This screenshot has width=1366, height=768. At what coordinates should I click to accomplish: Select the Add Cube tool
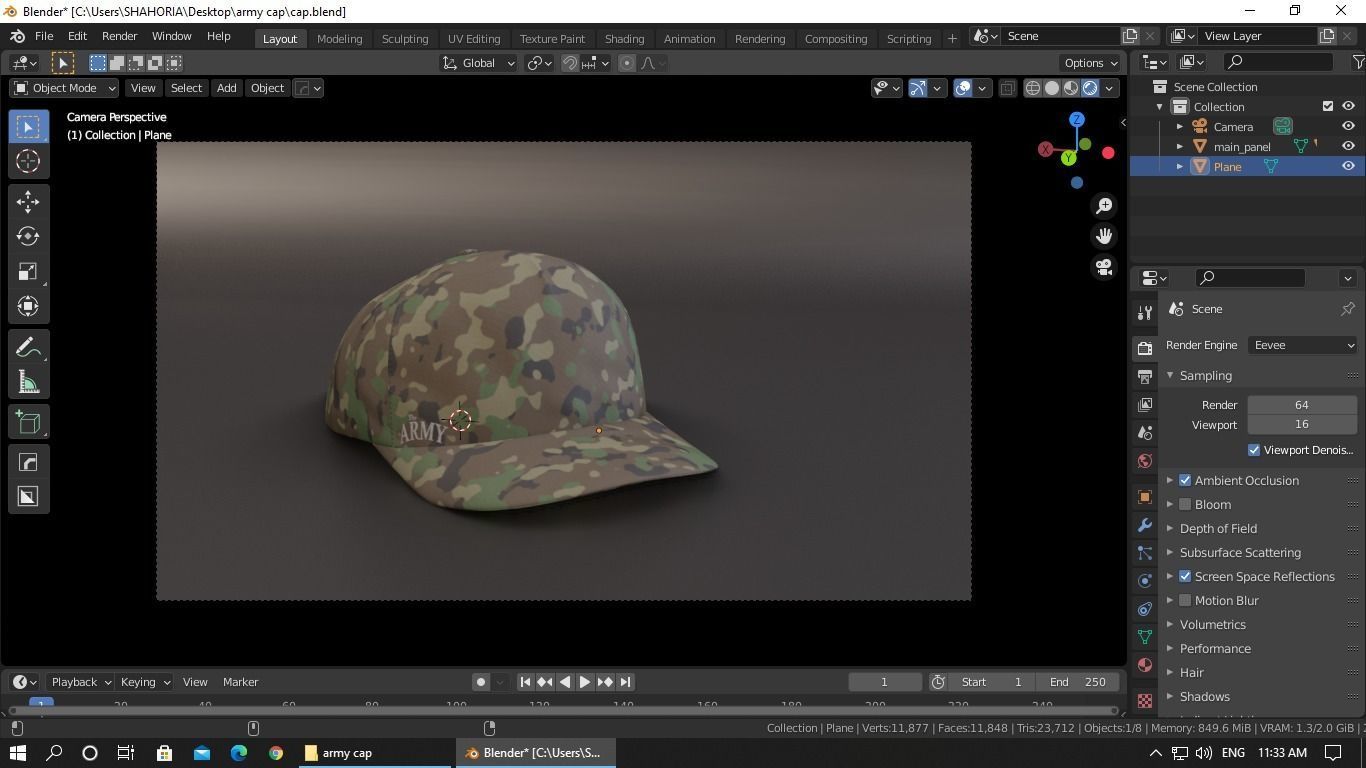28,422
